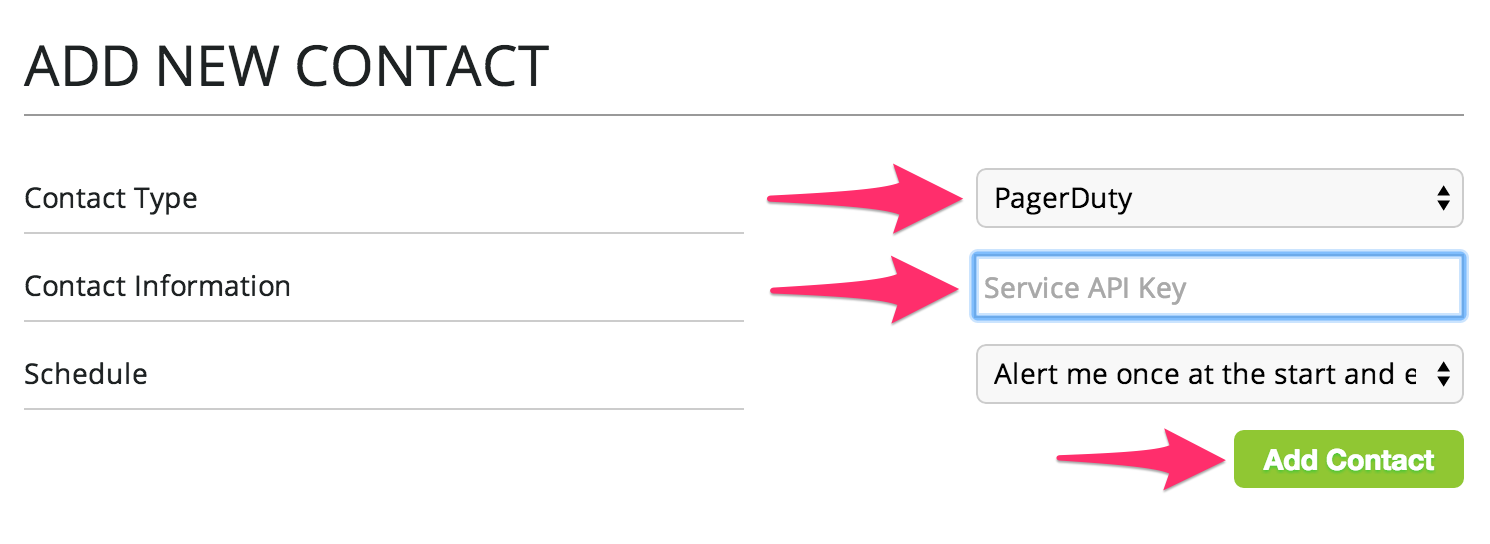Click the underline beneath Contact Information label
The width and height of the screenshot is (1490, 544).
383,321
